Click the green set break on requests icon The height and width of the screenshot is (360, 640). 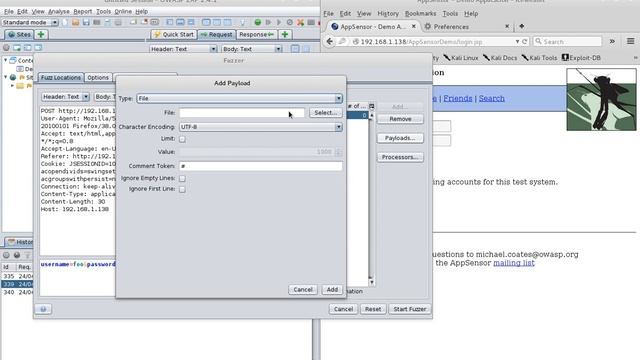coord(258,22)
